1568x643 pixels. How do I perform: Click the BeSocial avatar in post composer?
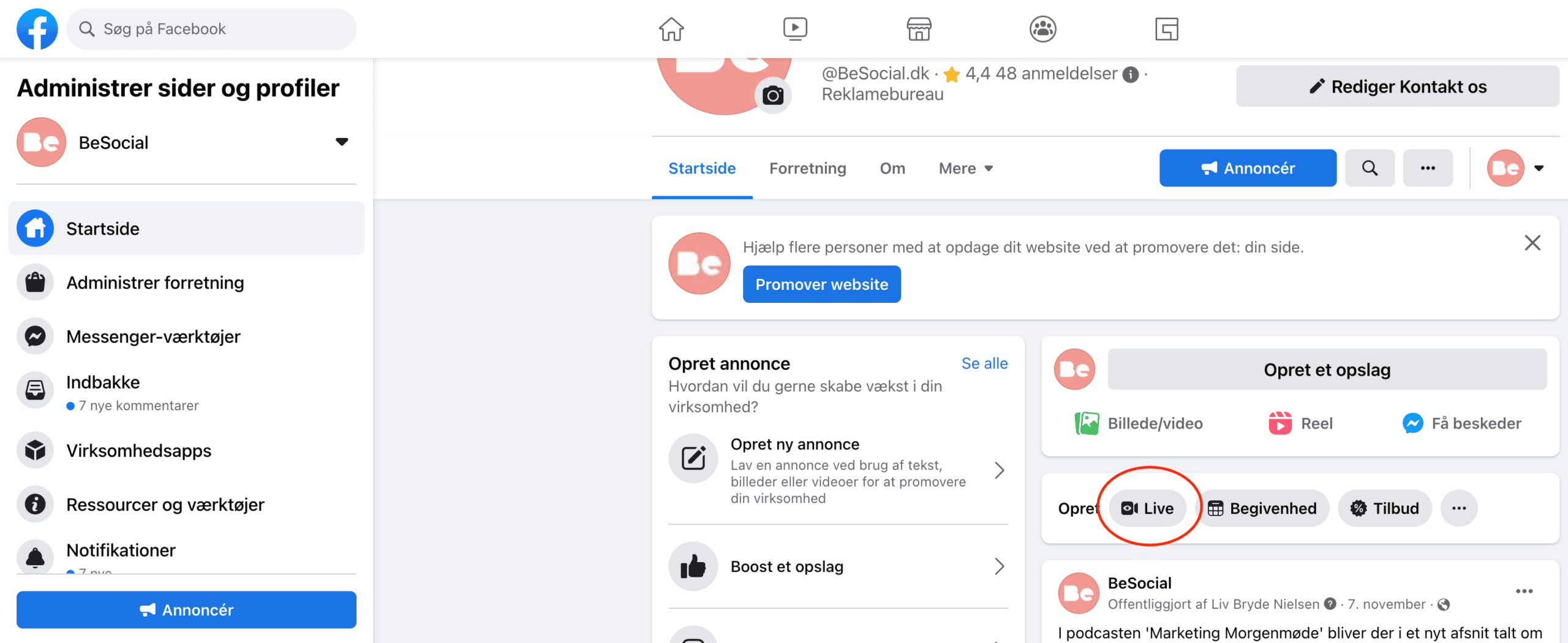click(1074, 370)
